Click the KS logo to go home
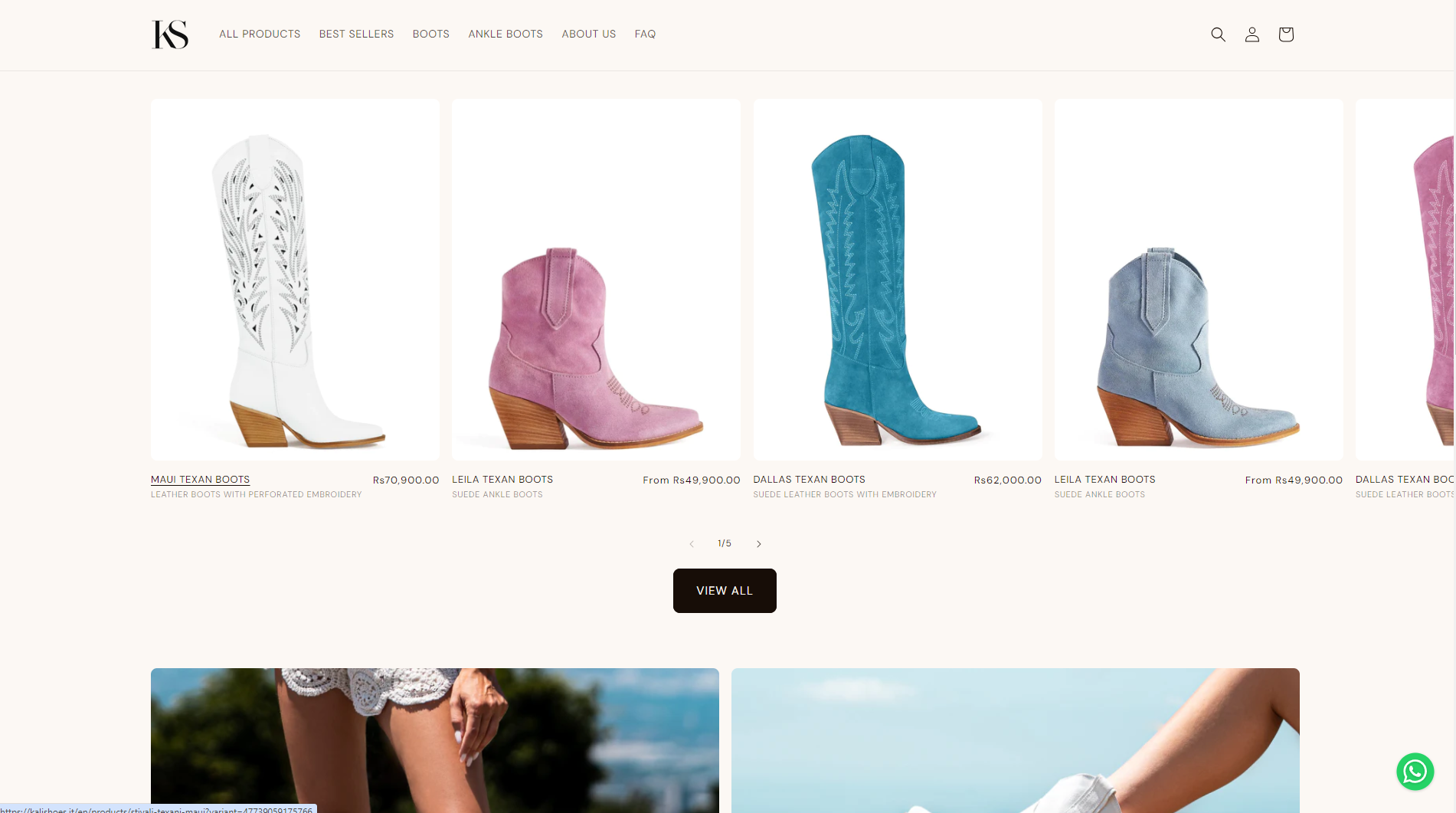Image resolution: width=1456 pixels, height=813 pixels. click(x=170, y=34)
